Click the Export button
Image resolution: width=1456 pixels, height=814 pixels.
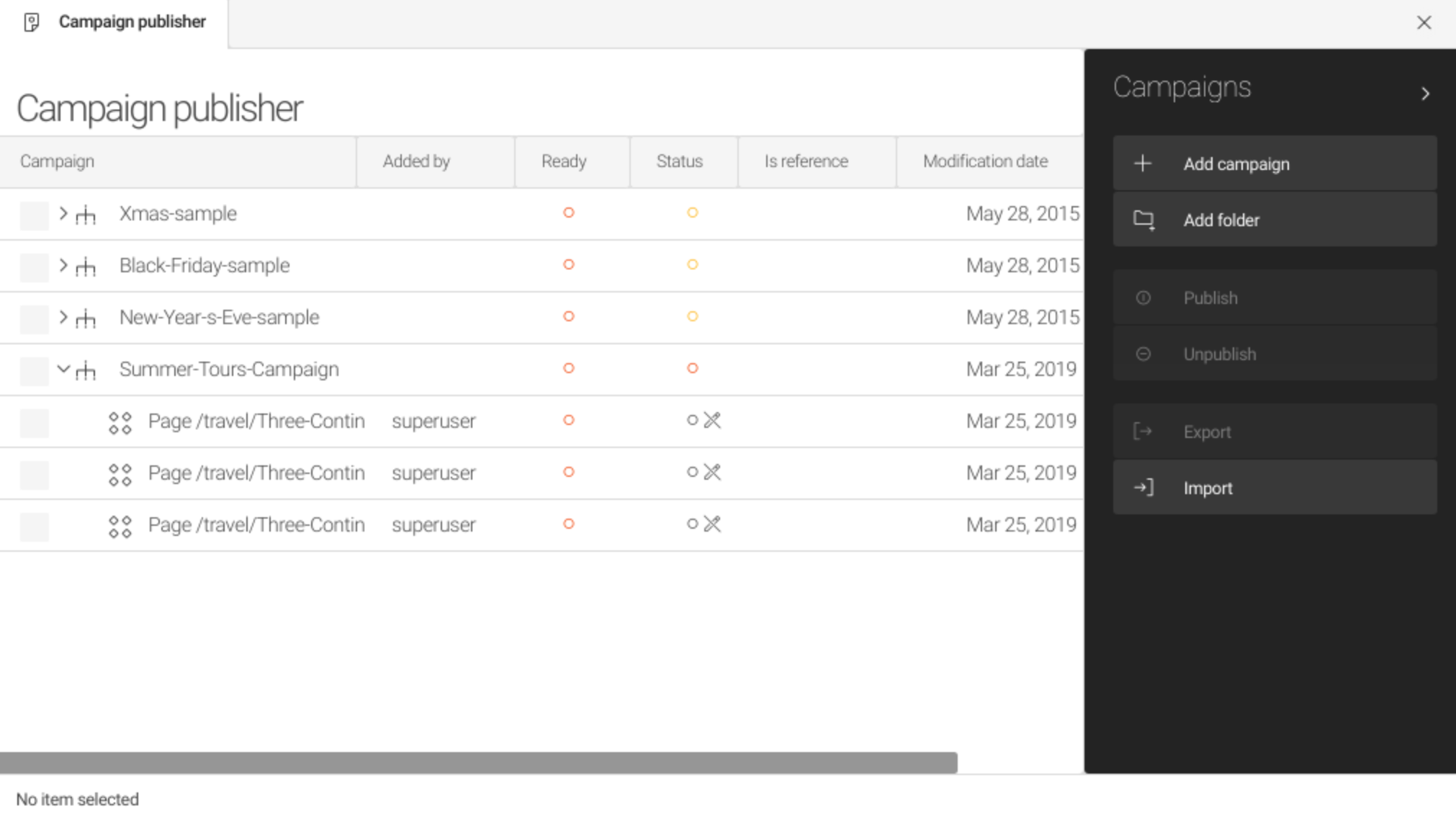(x=1275, y=431)
